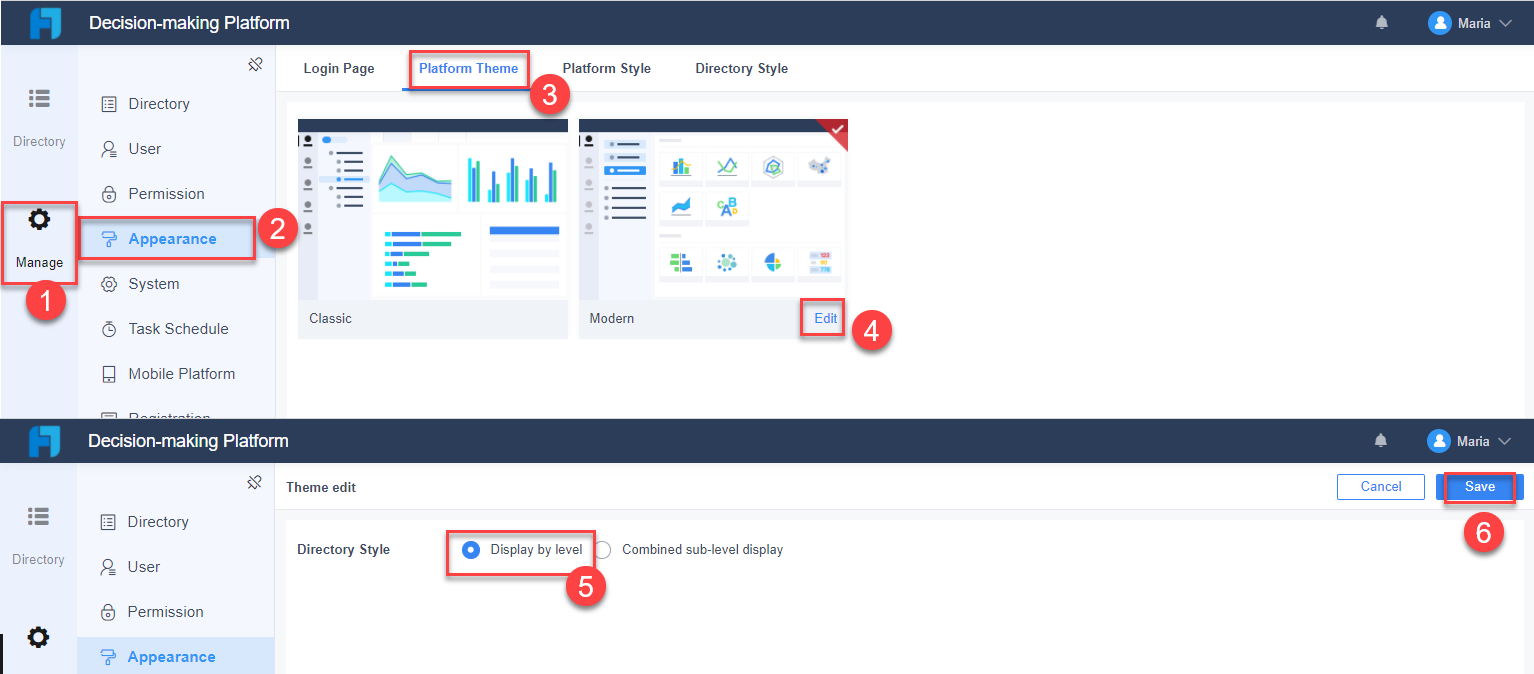Click the Maria user avatar in top header
Screen dimensions: 1534x674
1440,23
